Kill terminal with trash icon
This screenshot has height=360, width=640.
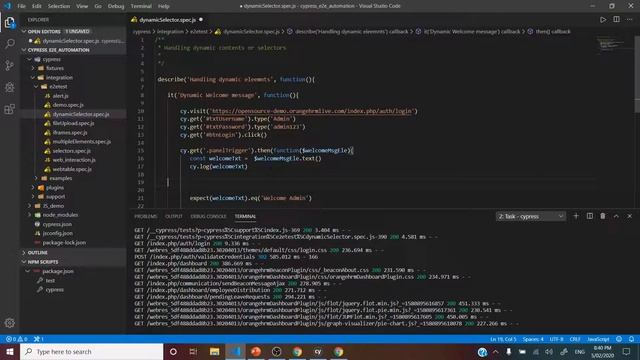603,216
